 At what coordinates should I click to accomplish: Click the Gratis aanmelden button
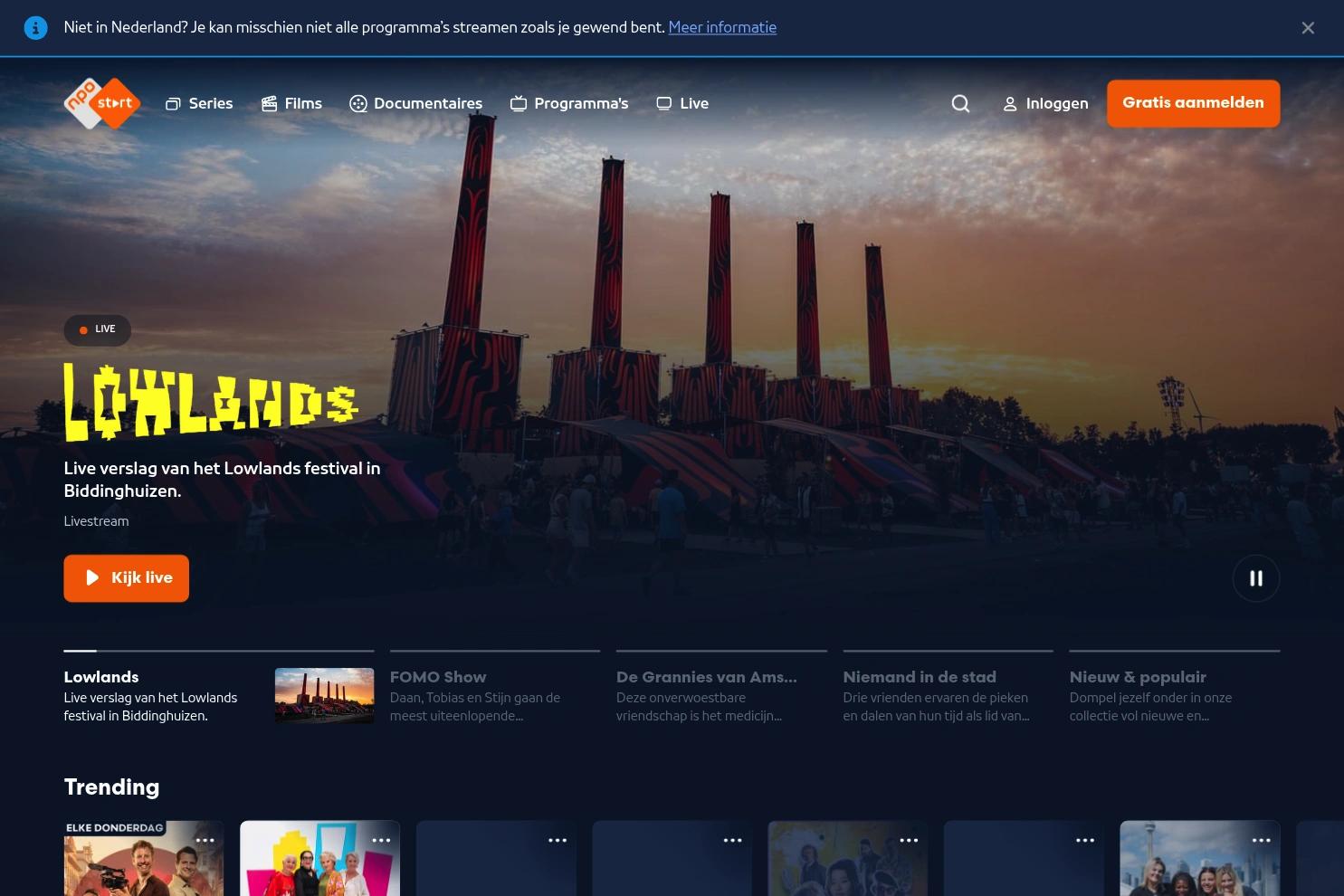(1193, 103)
